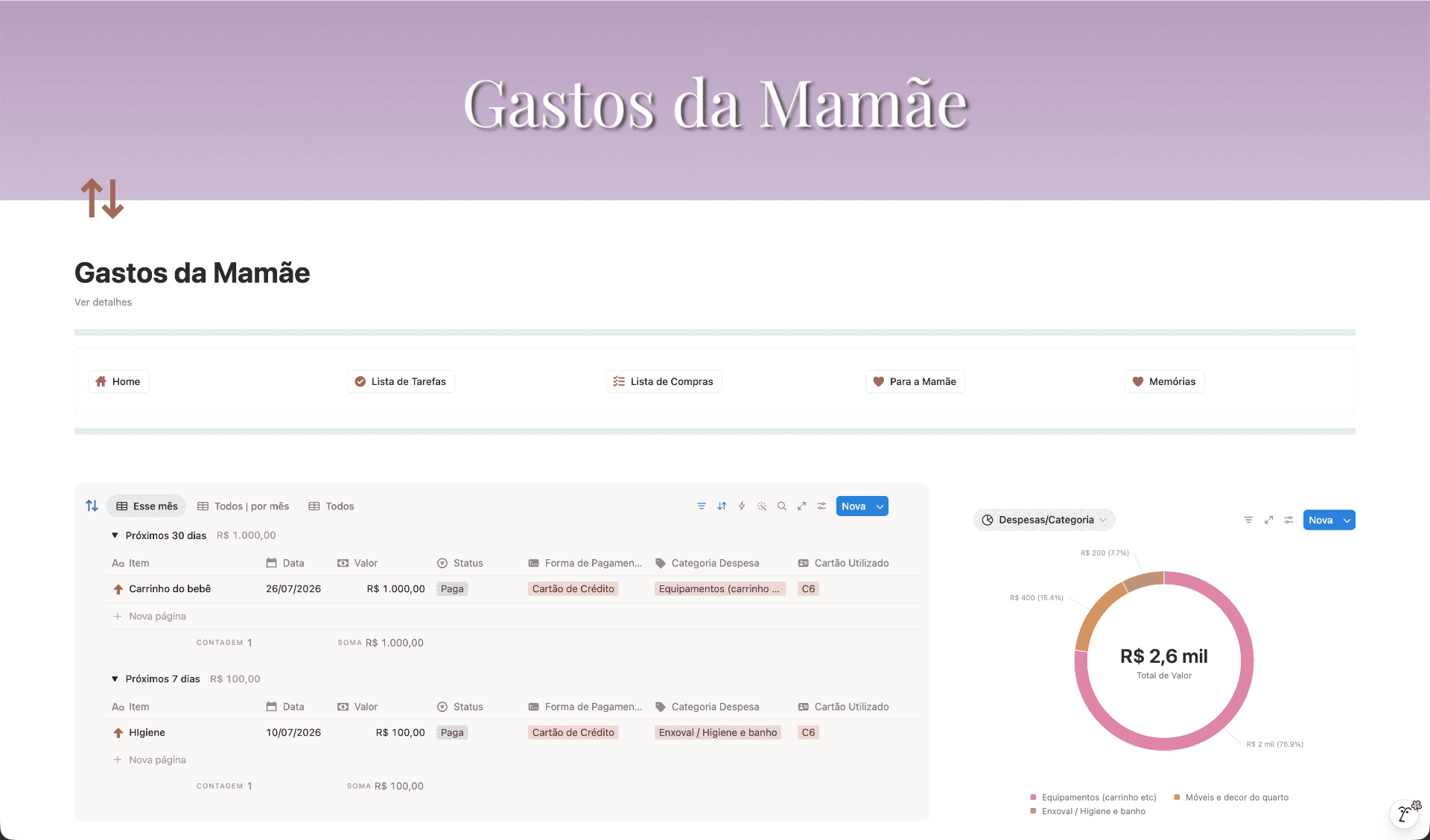Open the Lista de Compras page
The height and width of the screenshot is (840, 1430).
pos(664,381)
